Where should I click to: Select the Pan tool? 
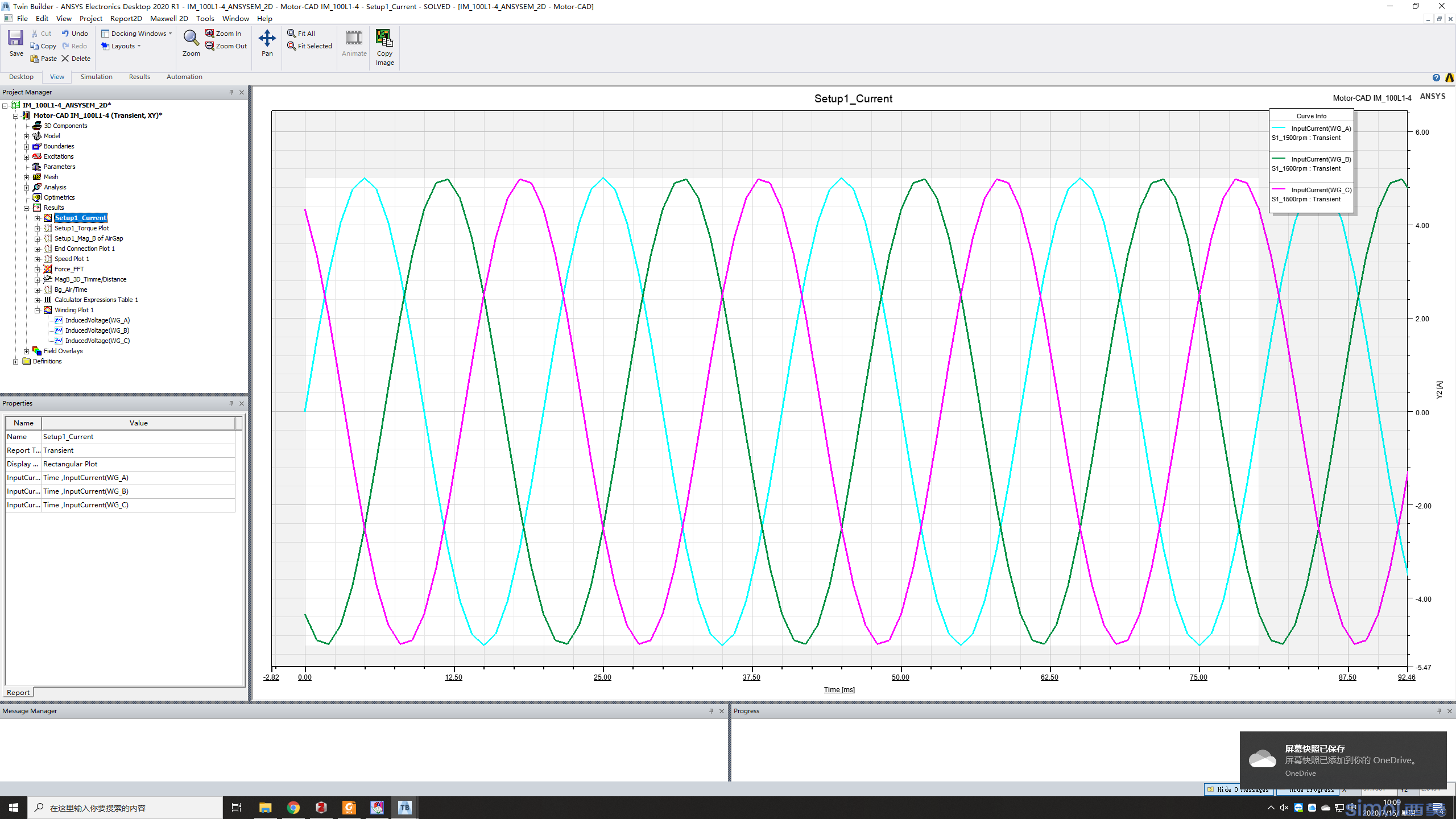pyautogui.click(x=267, y=43)
